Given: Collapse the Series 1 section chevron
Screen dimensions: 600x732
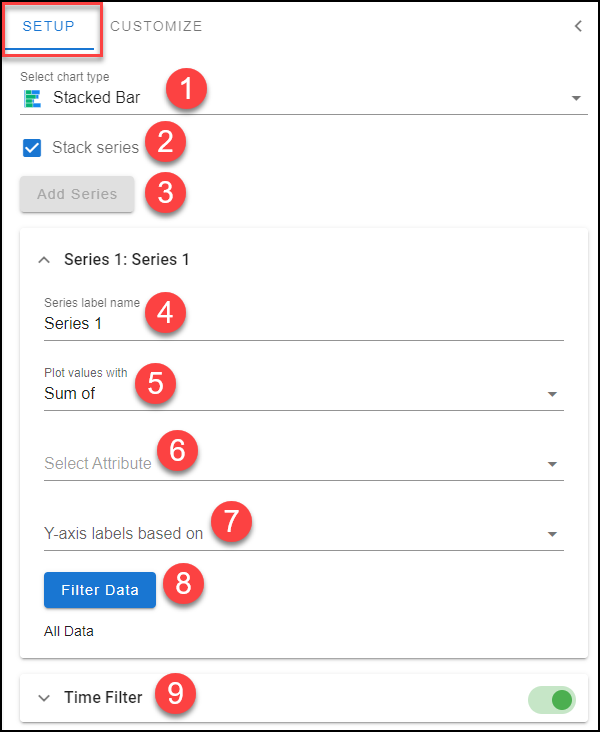Looking at the screenshot, I should tap(44, 260).
